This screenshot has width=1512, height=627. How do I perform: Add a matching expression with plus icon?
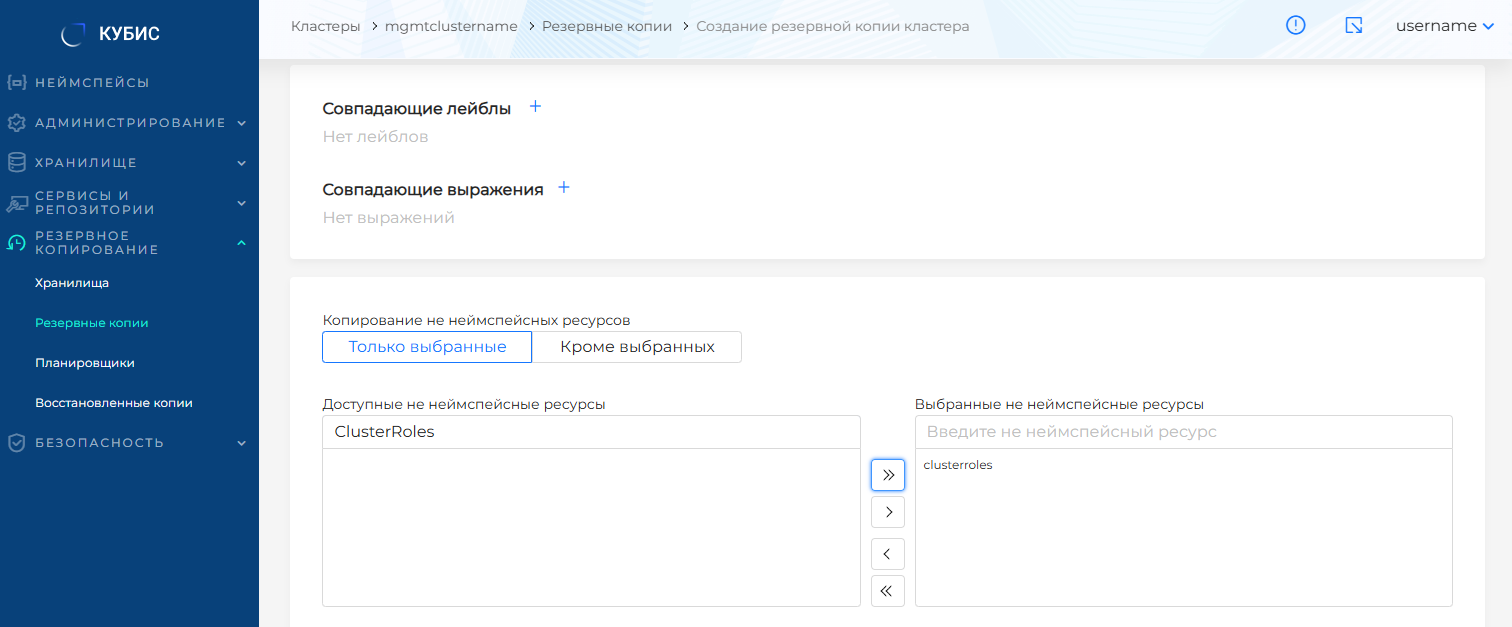(x=564, y=188)
